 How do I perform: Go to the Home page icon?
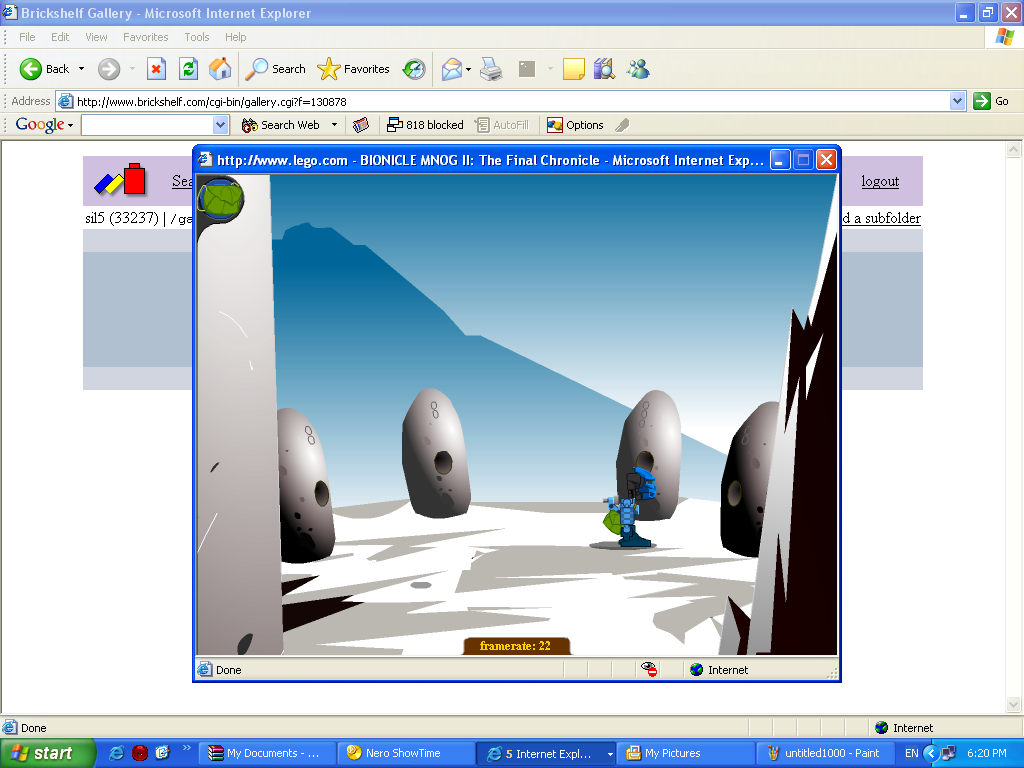[220, 69]
